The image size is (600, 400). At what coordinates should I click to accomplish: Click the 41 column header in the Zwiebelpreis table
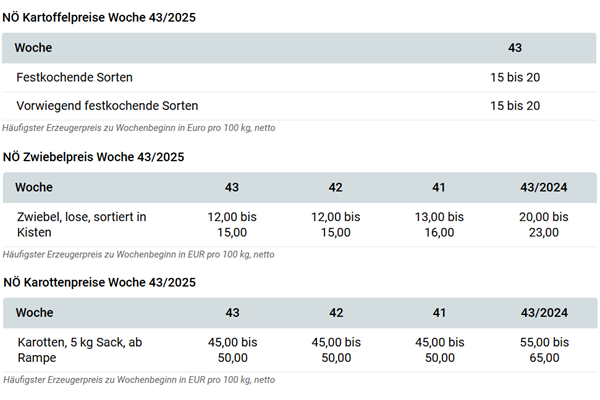439,187
